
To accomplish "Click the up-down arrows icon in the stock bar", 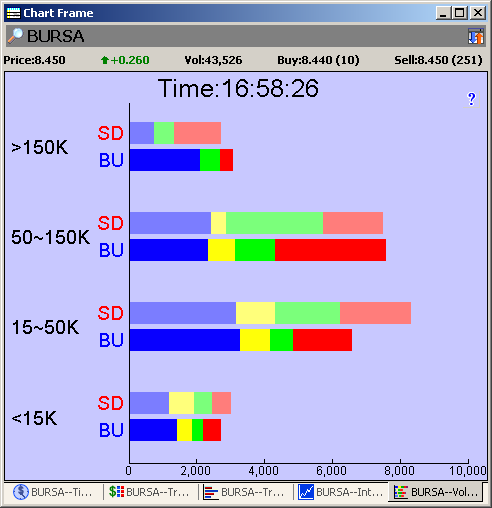I will [476, 36].
